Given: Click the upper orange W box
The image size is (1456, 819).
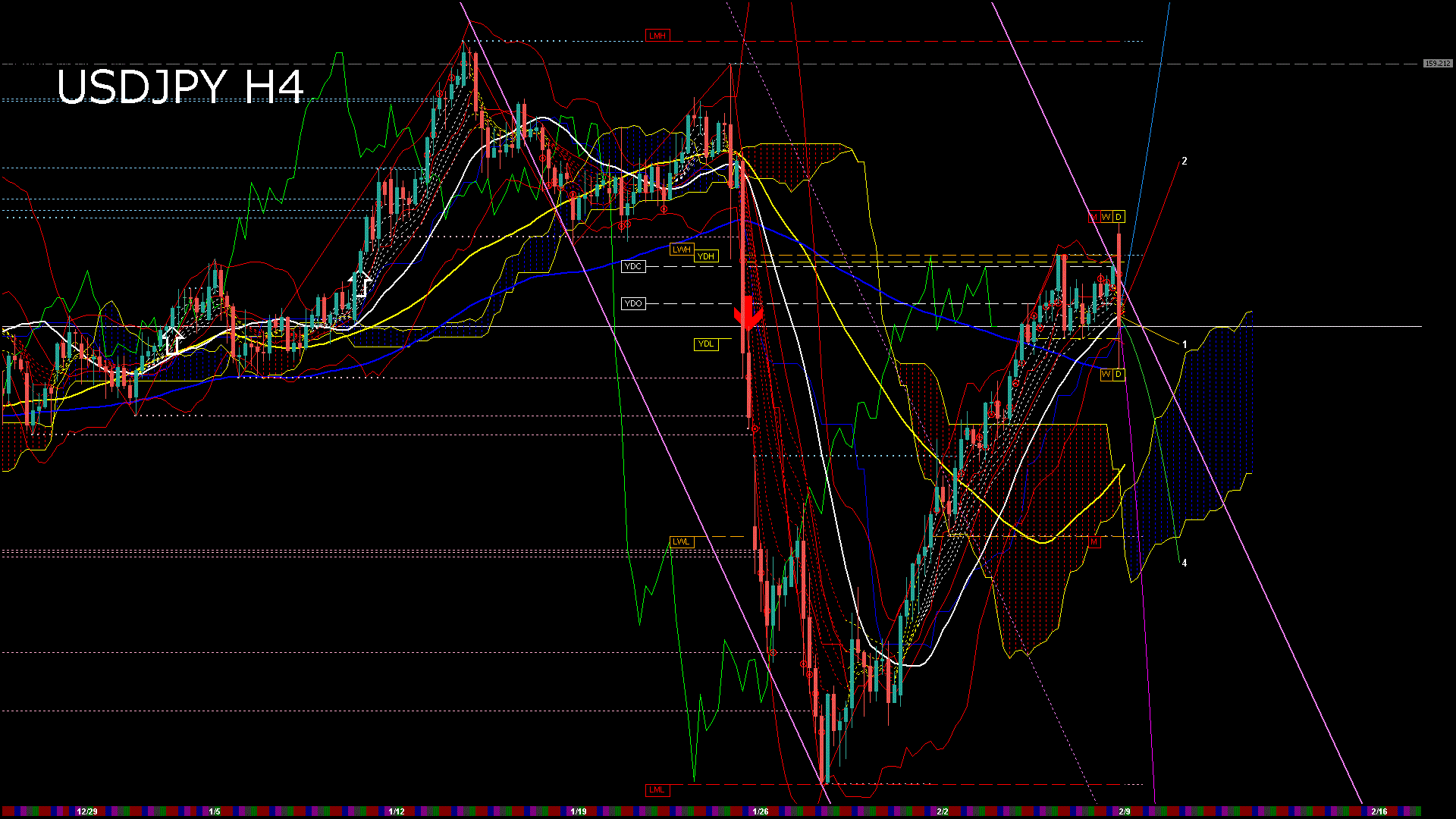Looking at the screenshot, I should coord(1106,217).
